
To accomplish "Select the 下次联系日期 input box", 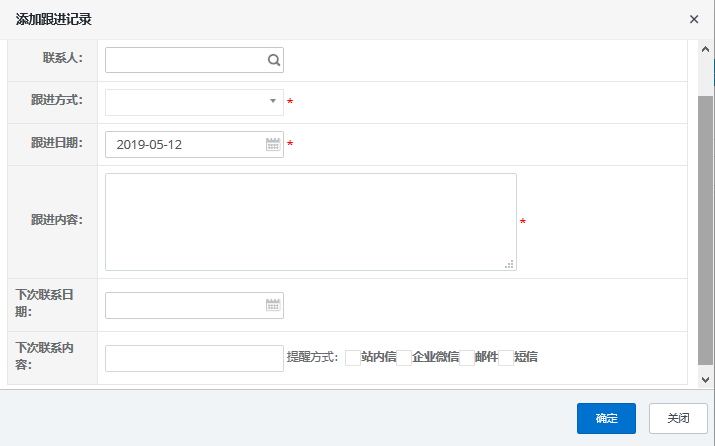I will point(185,305).
